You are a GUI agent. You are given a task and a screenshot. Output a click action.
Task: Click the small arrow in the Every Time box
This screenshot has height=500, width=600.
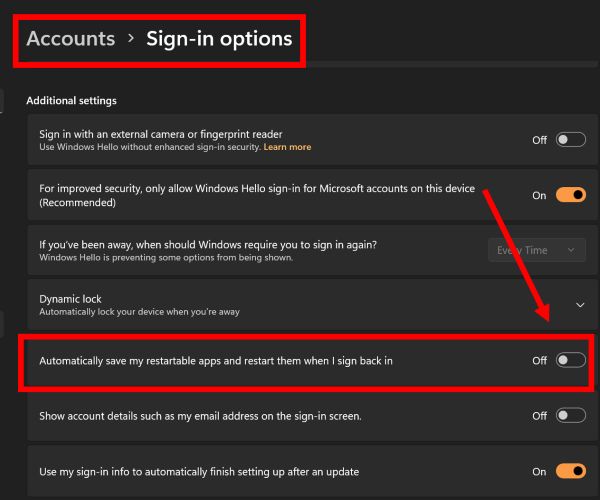[x=571, y=250]
